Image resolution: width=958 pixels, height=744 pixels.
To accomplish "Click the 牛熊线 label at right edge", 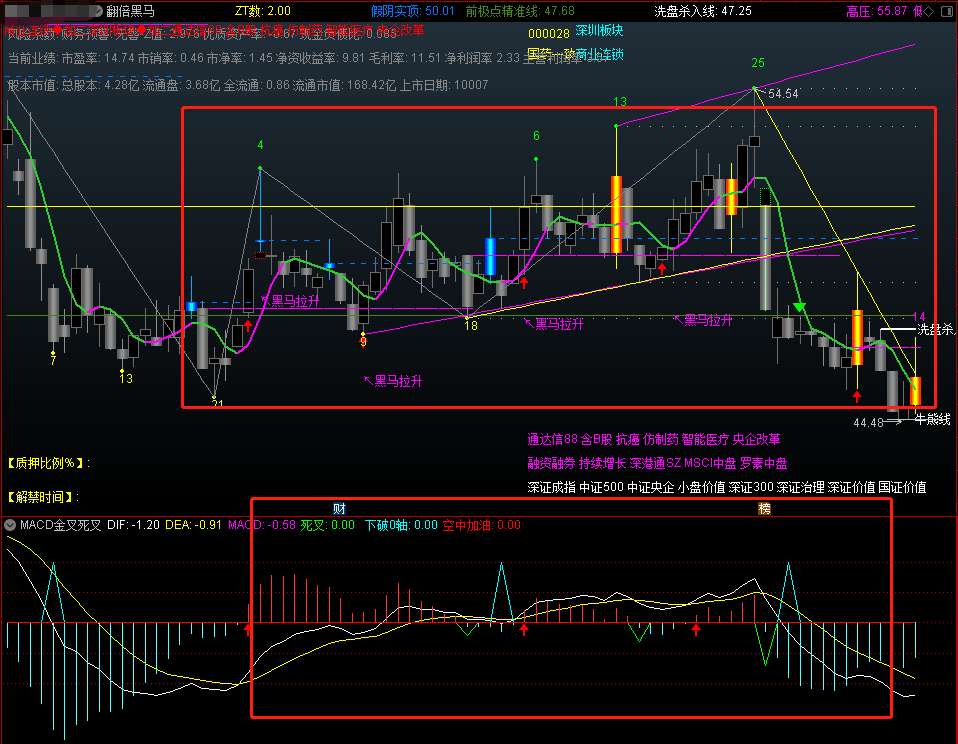I will [x=933, y=419].
